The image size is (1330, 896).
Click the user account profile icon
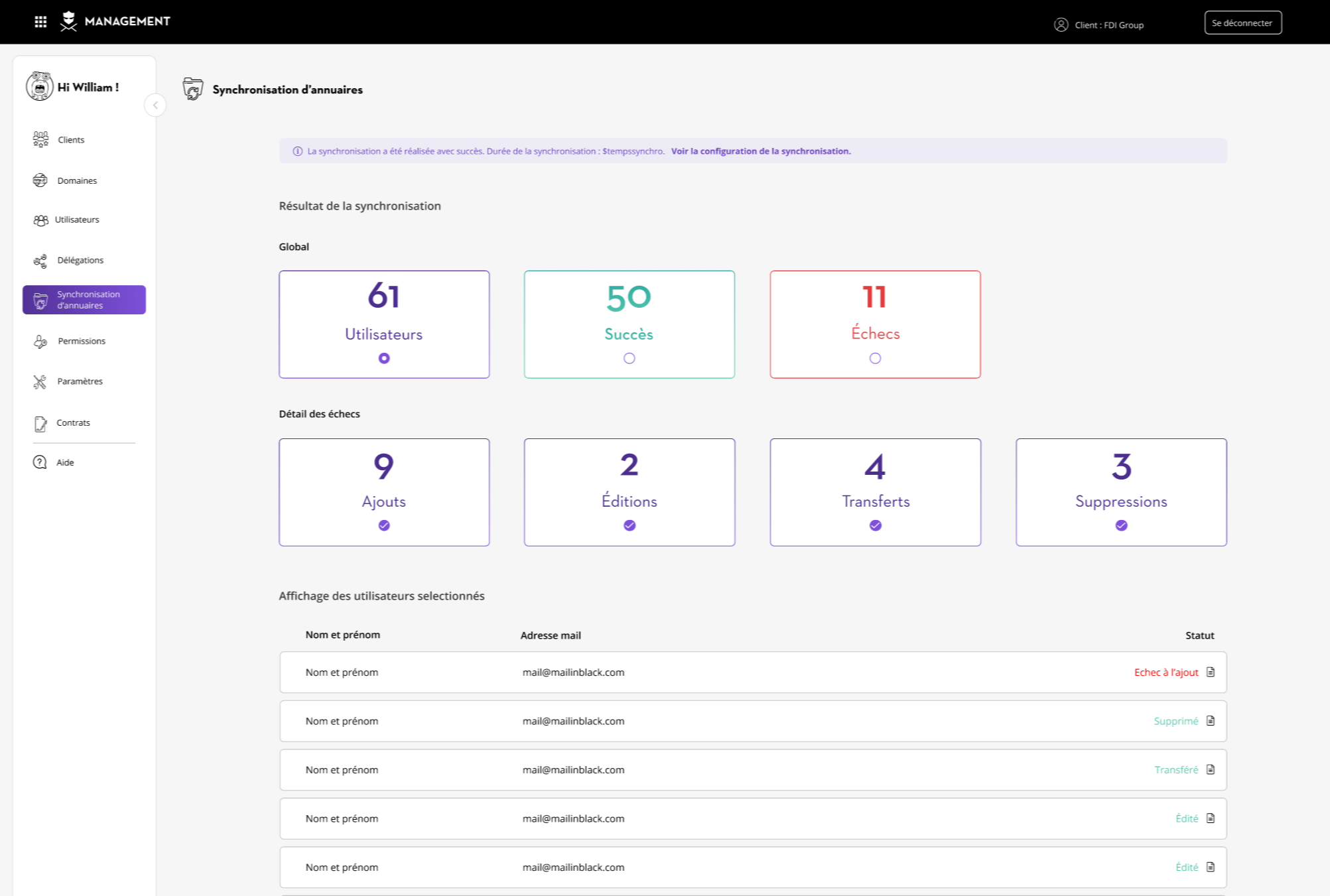1061,25
